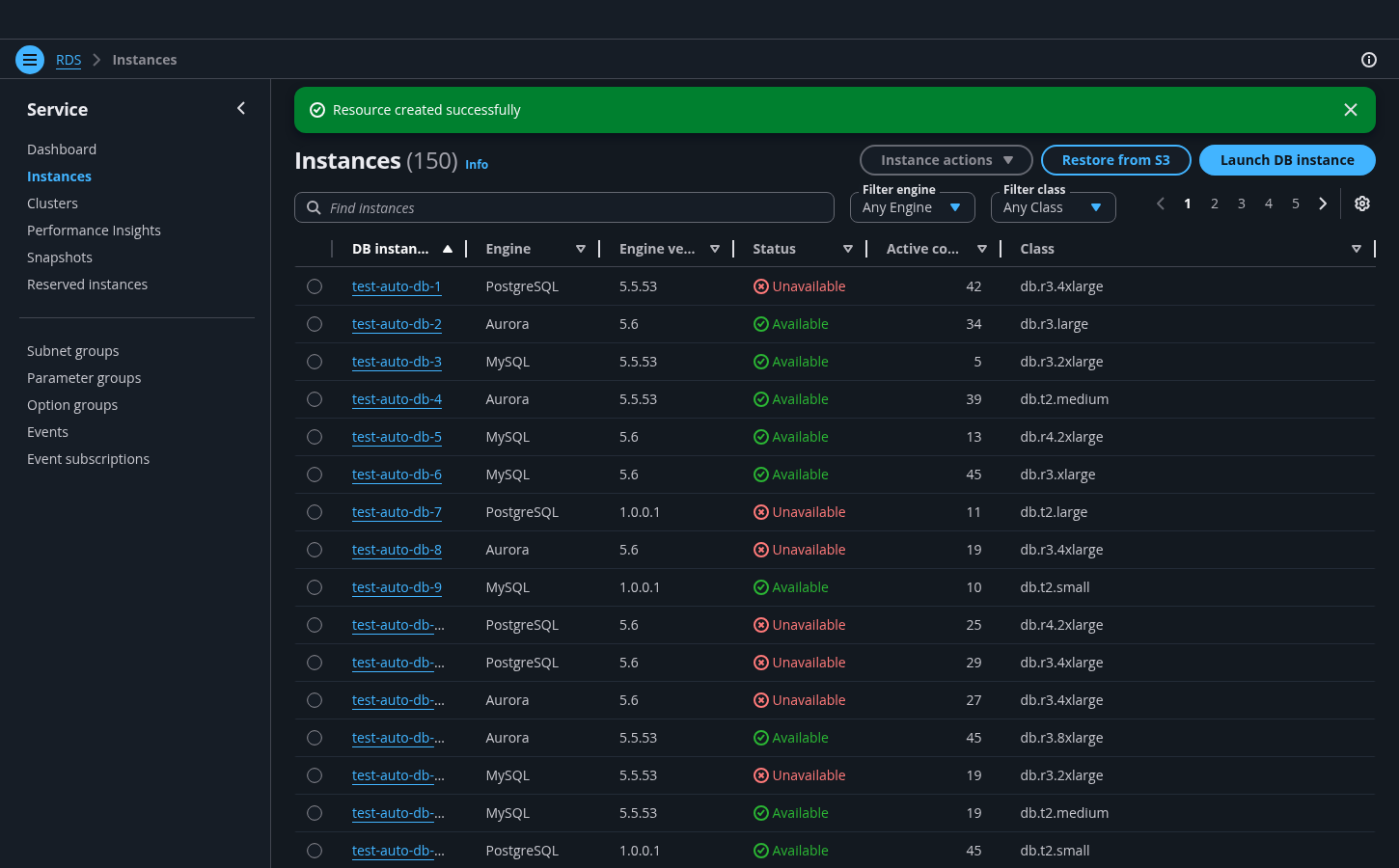Open the test-auto-db-3 instance link
Image resolution: width=1399 pixels, height=868 pixels.
(397, 362)
